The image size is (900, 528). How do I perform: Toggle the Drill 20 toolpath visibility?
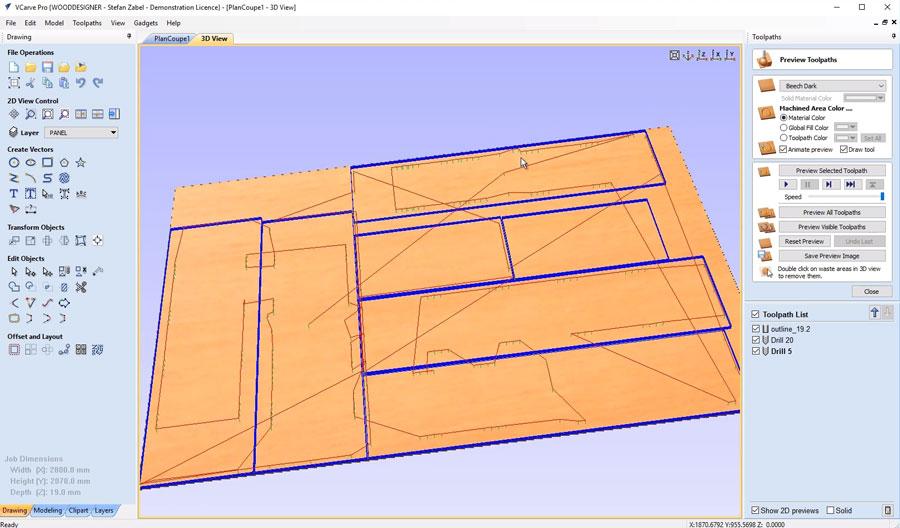coord(756,340)
